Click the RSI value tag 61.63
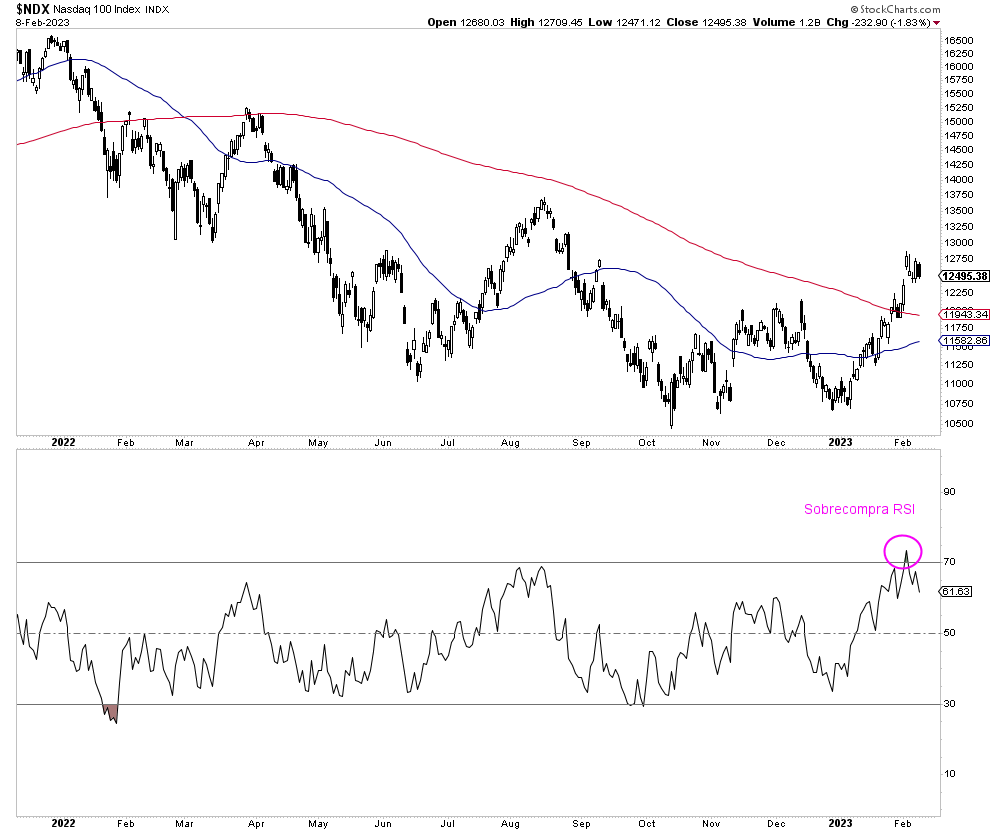Screen dimensions: 990x832 (x=956, y=592)
